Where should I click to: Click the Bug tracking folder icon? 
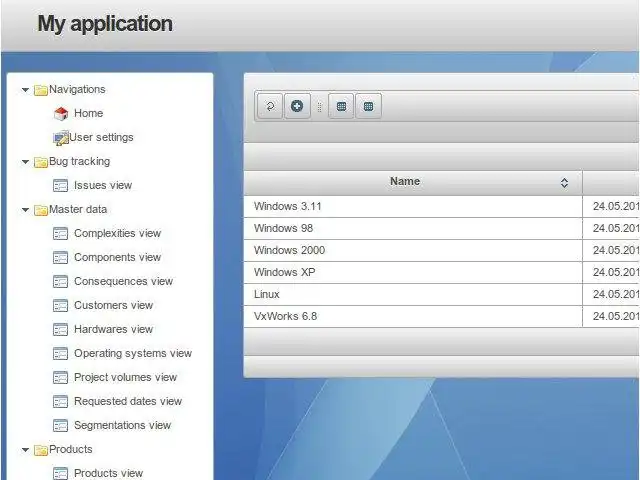41,162
